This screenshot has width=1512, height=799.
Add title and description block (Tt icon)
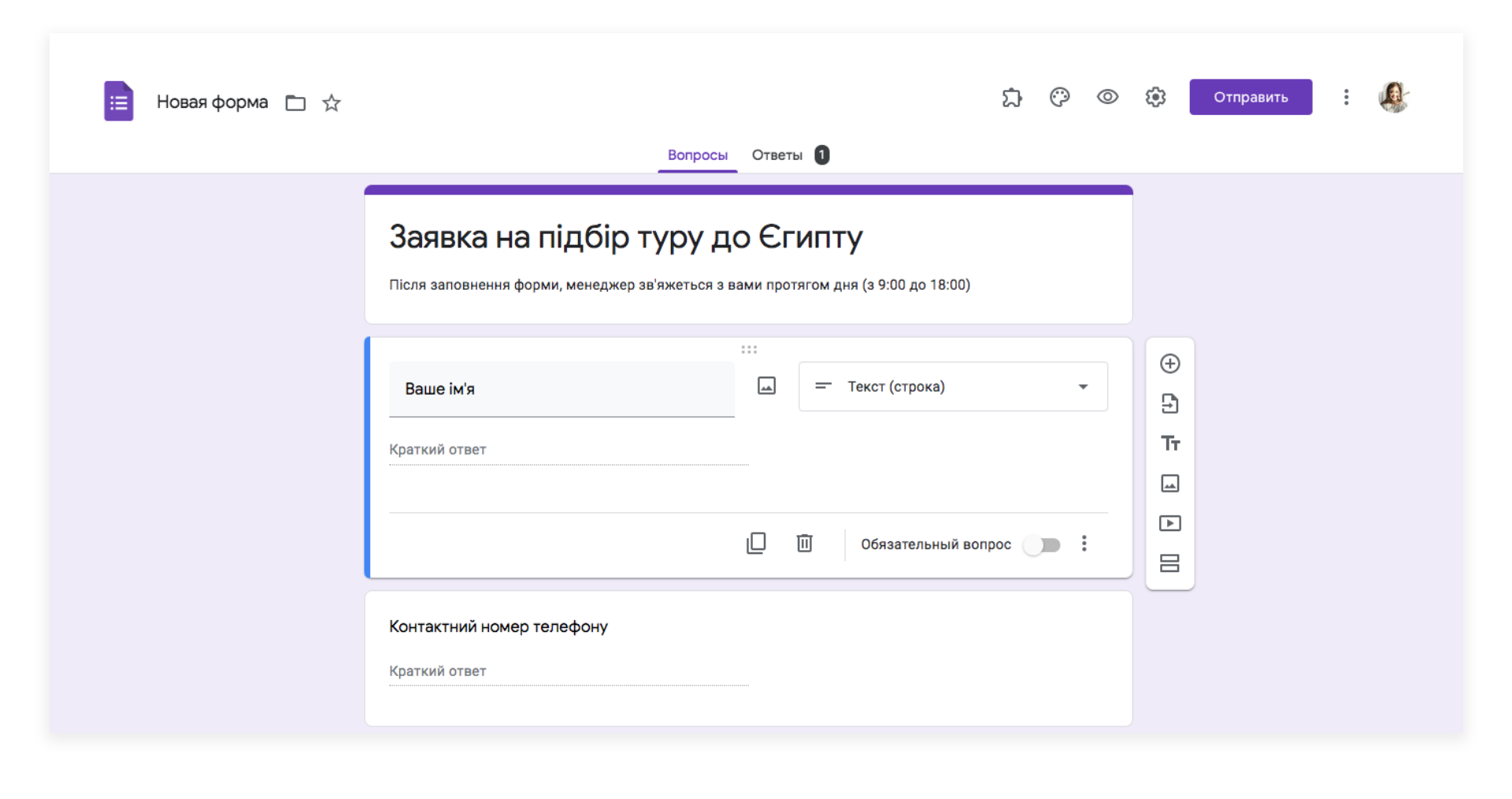tap(1170, 444)
